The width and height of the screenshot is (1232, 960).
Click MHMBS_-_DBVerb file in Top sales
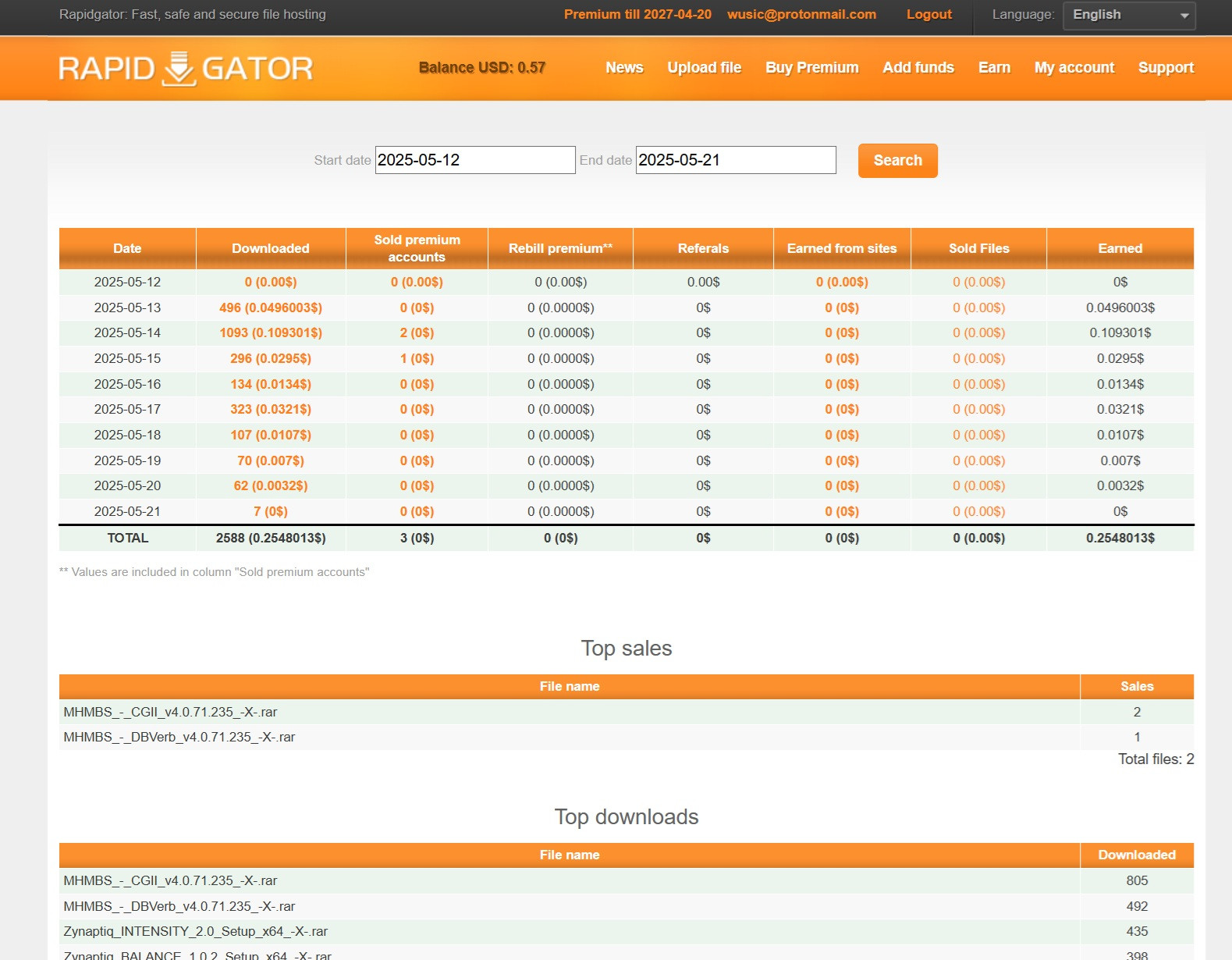pos(179,737)
